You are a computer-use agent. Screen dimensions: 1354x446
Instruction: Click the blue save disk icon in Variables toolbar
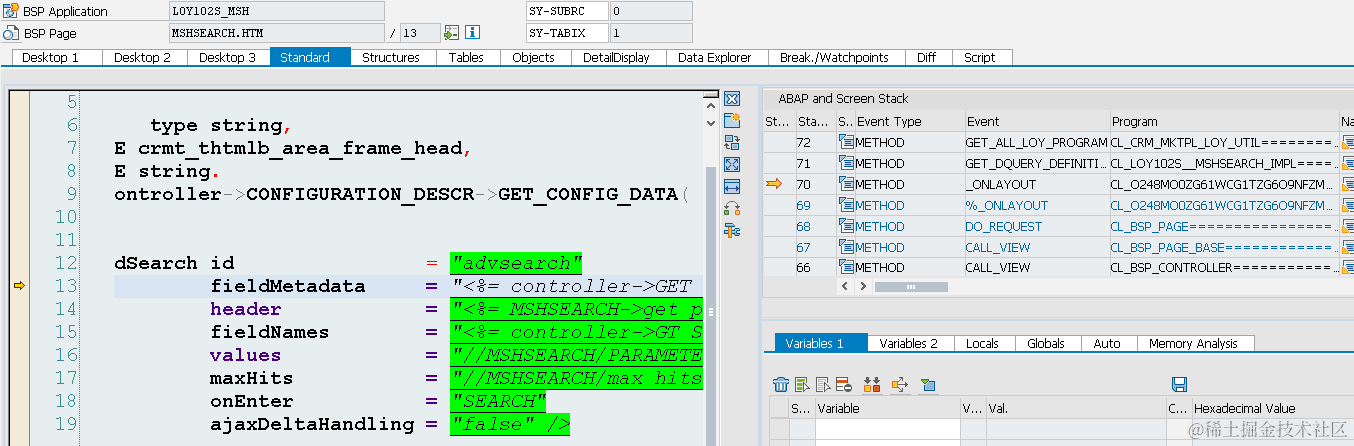[x=1179, y=384]
